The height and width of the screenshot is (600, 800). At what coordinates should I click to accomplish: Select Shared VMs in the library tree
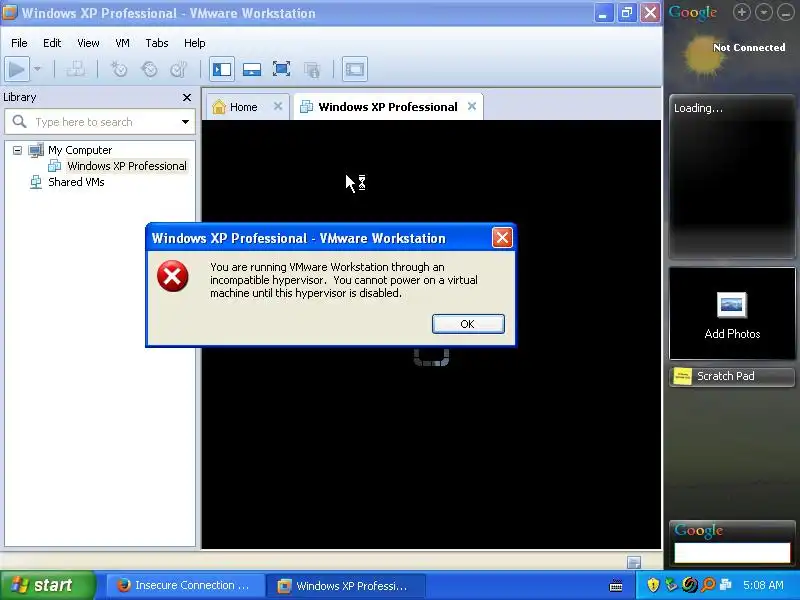(76, 182)
